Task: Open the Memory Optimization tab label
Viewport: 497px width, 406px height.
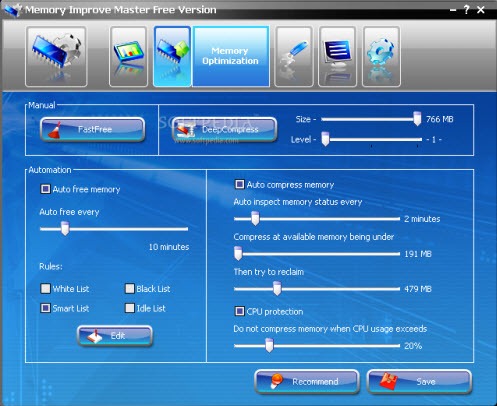Action: (231, 56)
